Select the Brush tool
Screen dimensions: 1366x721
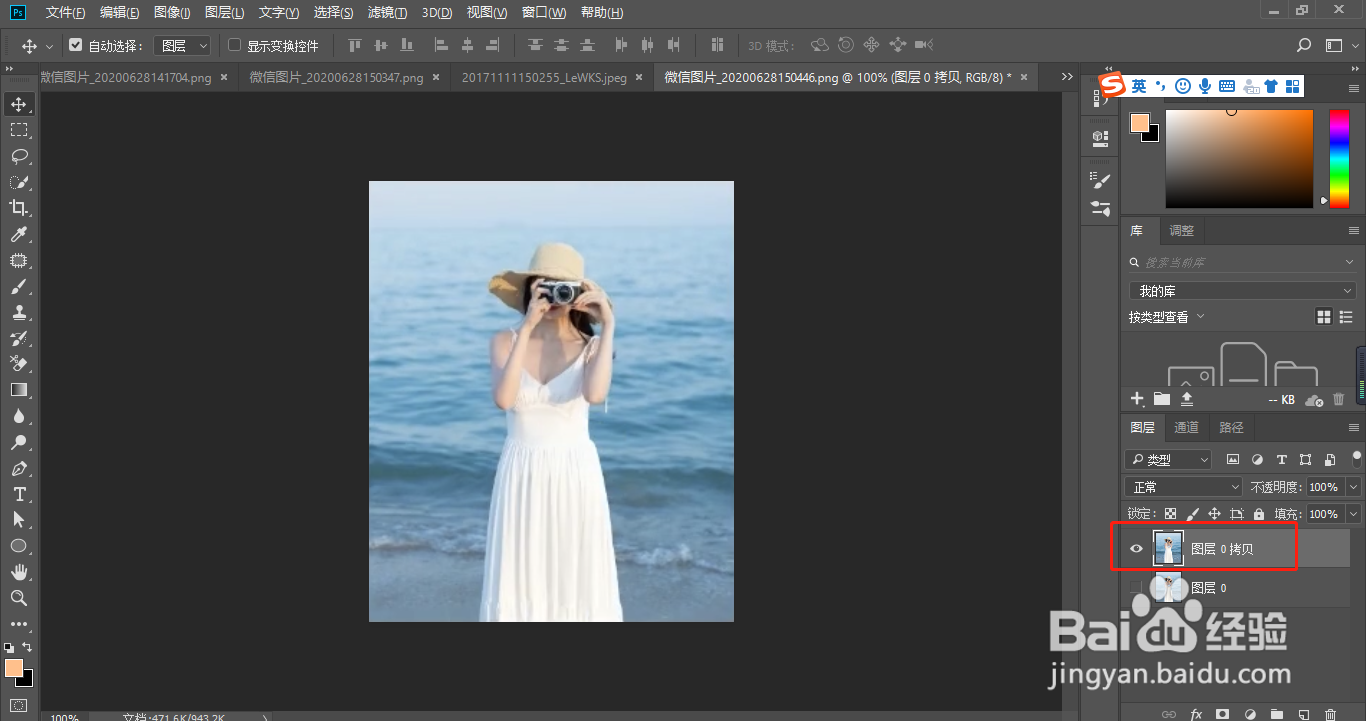19,286
